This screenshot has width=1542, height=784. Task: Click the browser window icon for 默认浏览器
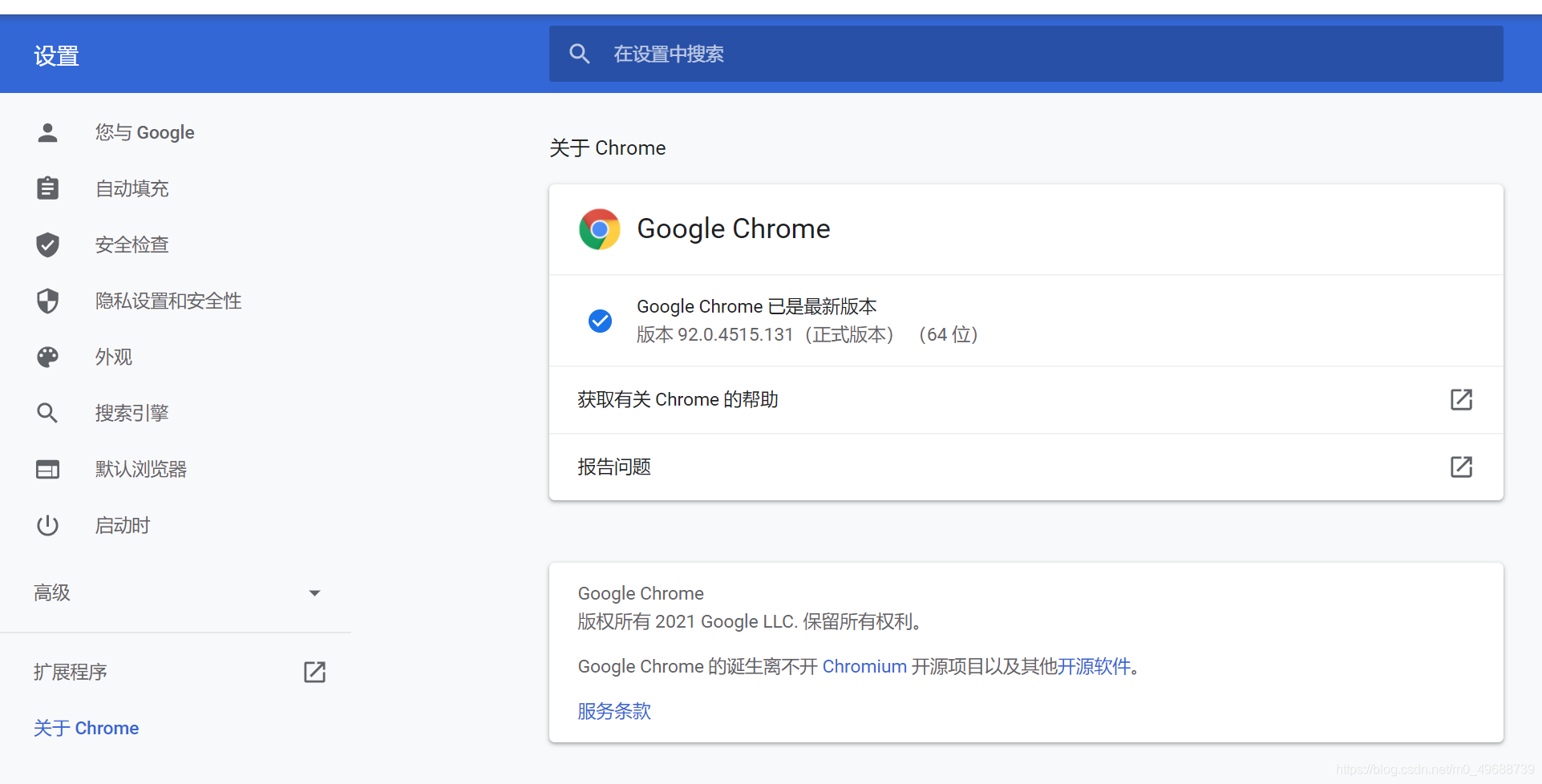[x=47, y=469]
